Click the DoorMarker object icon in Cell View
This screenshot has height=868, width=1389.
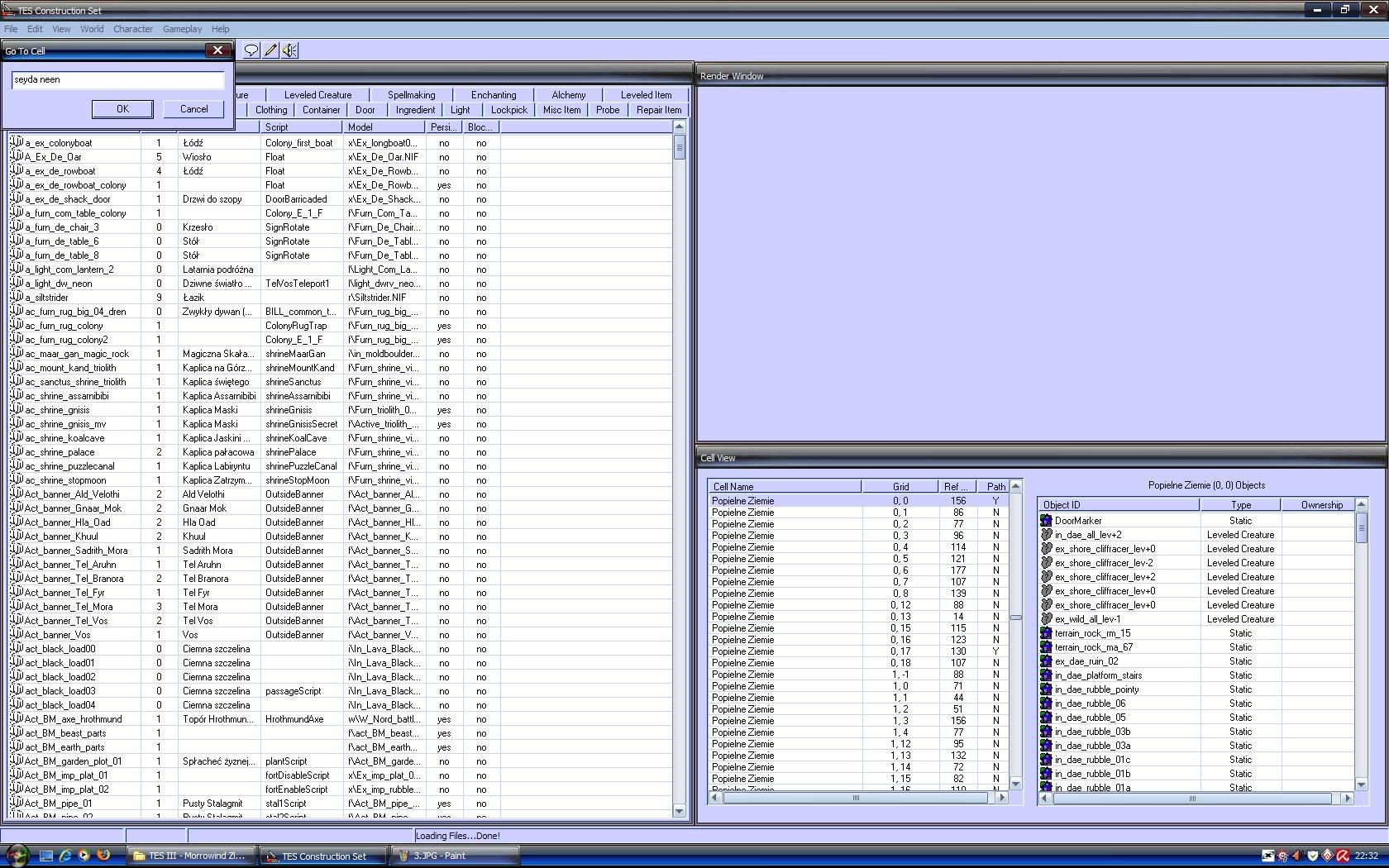1046,521
